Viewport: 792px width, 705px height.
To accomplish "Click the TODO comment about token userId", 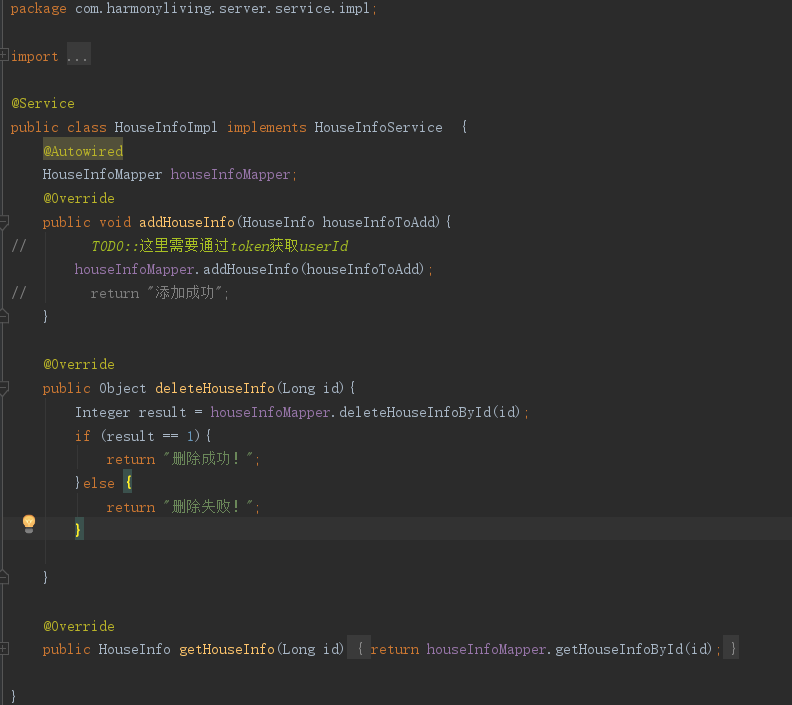I will click(x=220, y=246).
